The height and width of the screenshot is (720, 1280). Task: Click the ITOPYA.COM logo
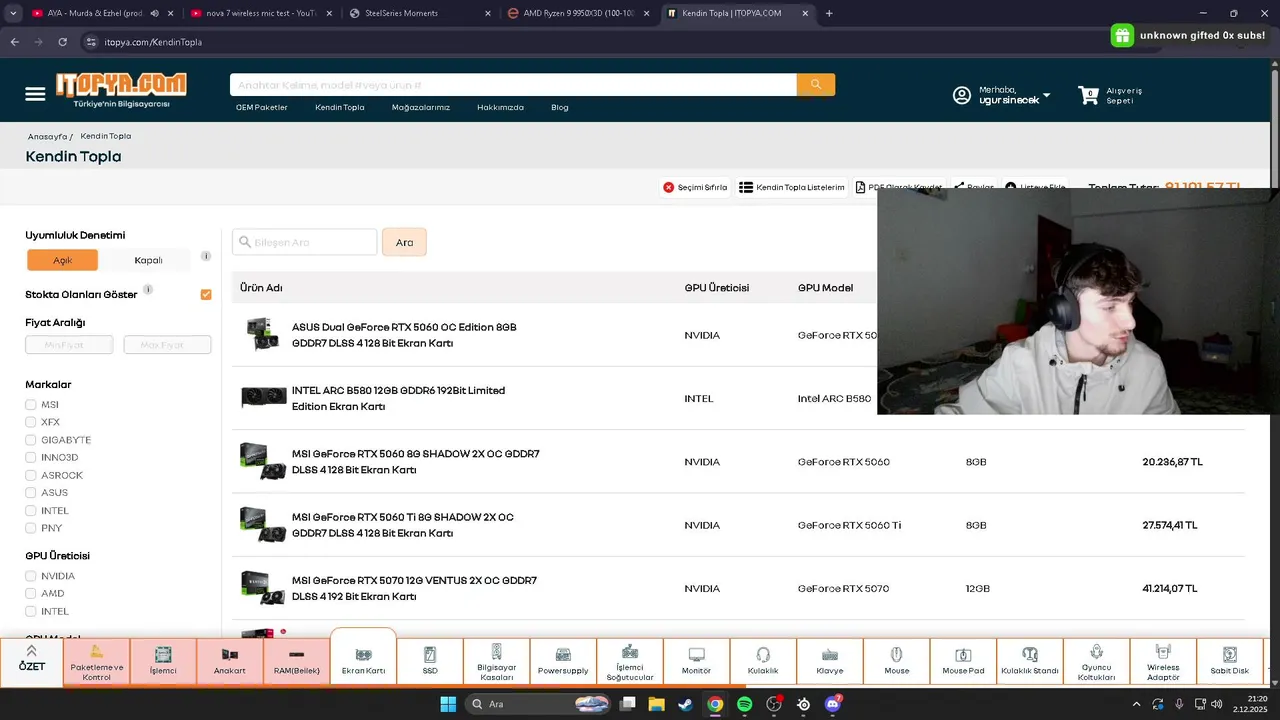coord(120,89)
